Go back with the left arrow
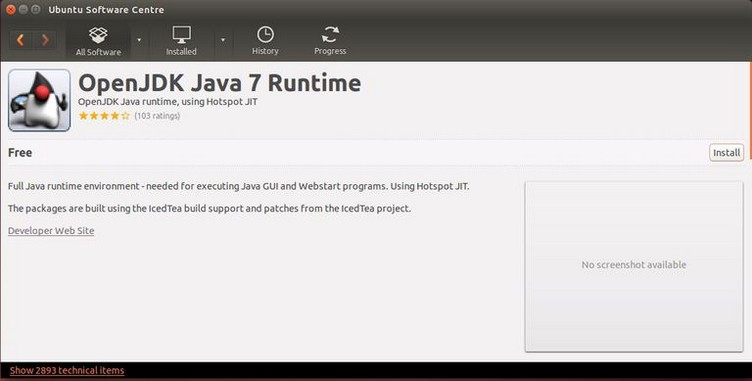This screenshot has height=381, width=752. [x=21, y=40]
